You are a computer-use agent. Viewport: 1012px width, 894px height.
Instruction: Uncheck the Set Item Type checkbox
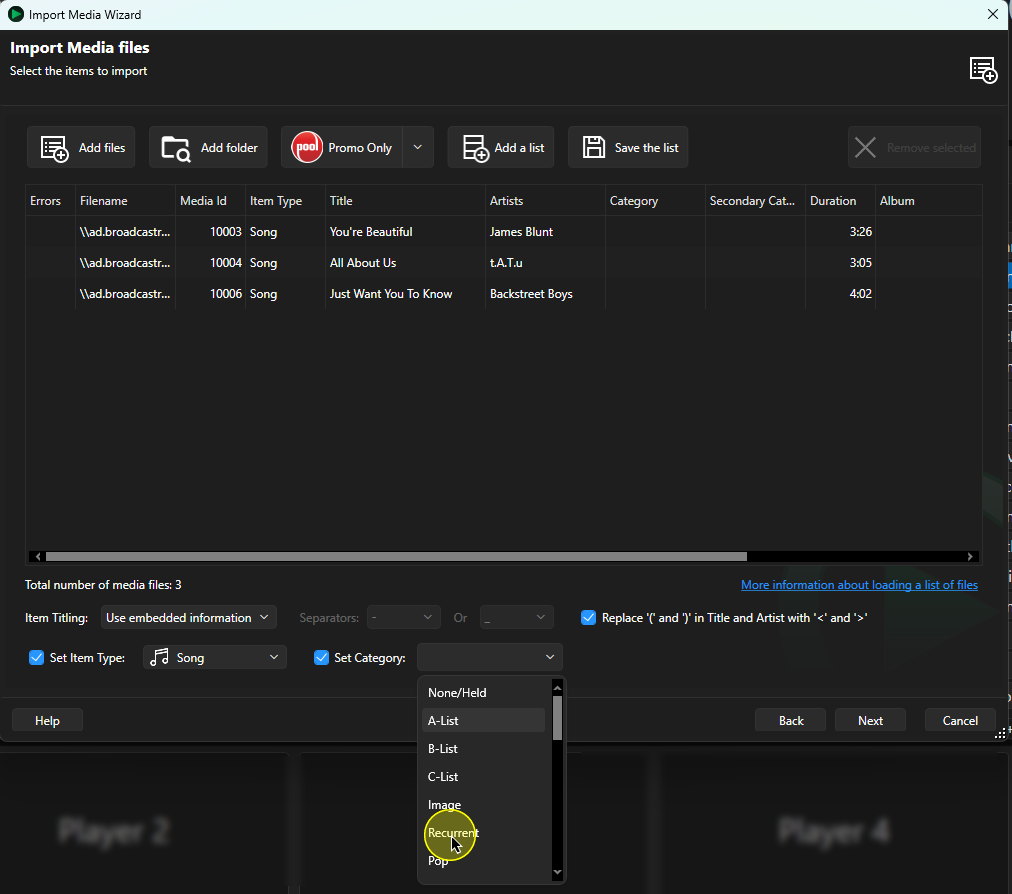[x=36, y=657]
